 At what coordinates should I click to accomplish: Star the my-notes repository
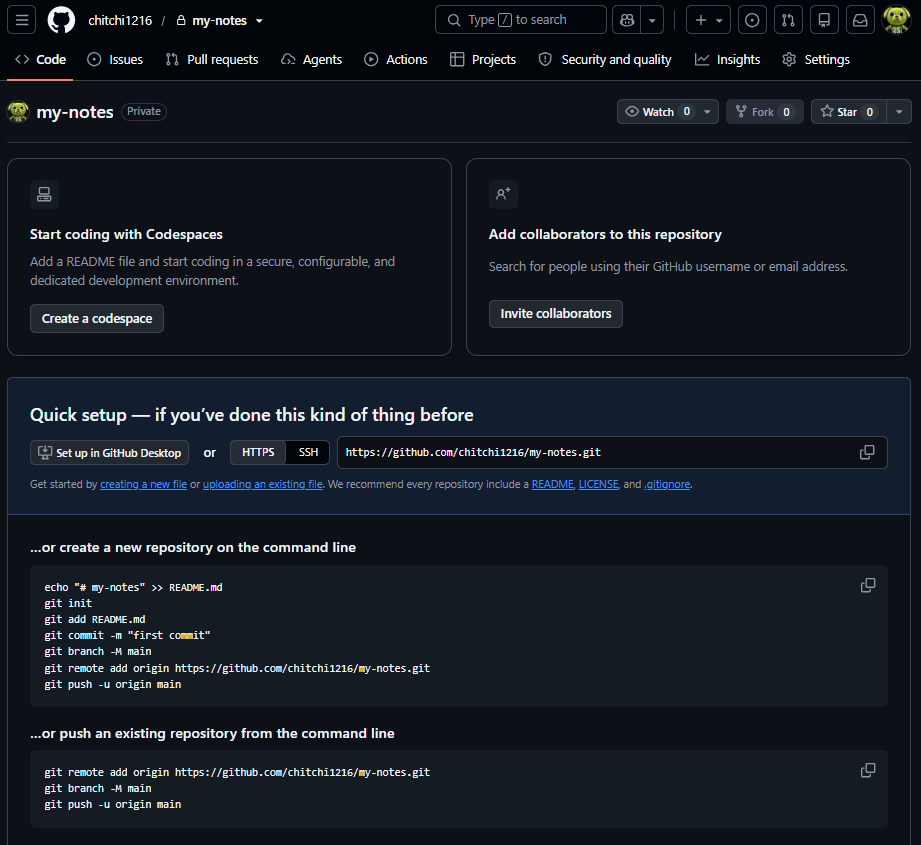tap(848, 112)
